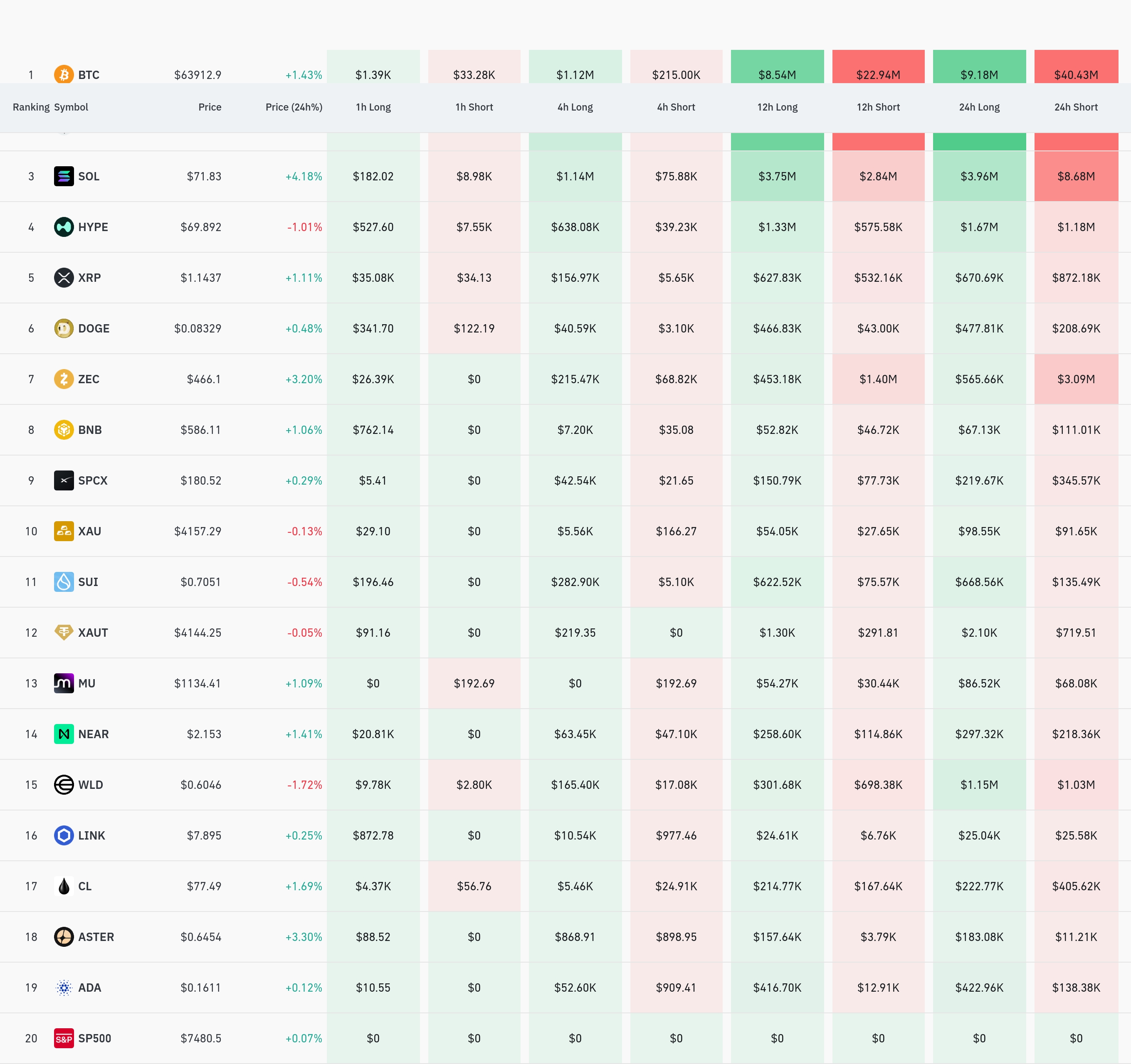Open the HYPE token icon
This screenshot has height=1064, width=1131.
click(64, 227)
